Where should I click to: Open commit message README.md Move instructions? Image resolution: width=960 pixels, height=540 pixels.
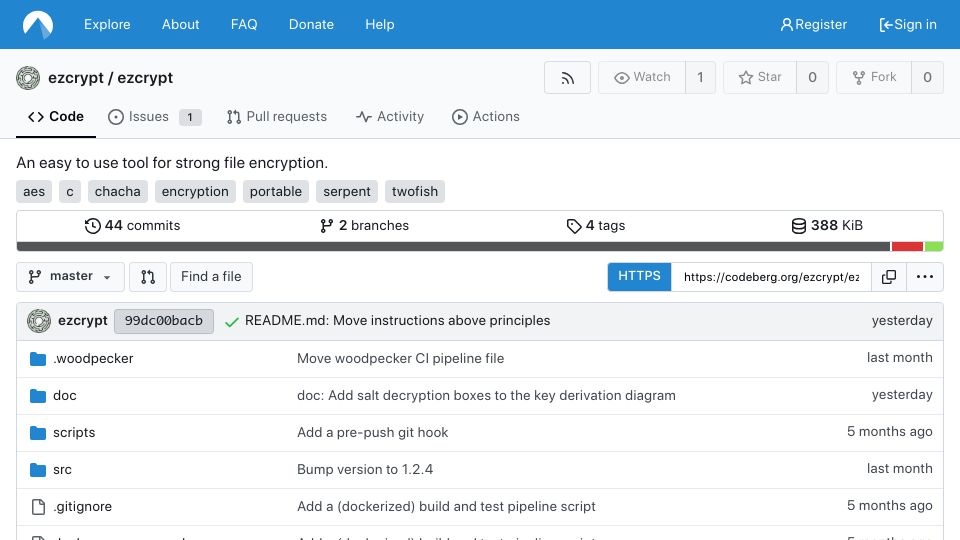coord(397,321)
